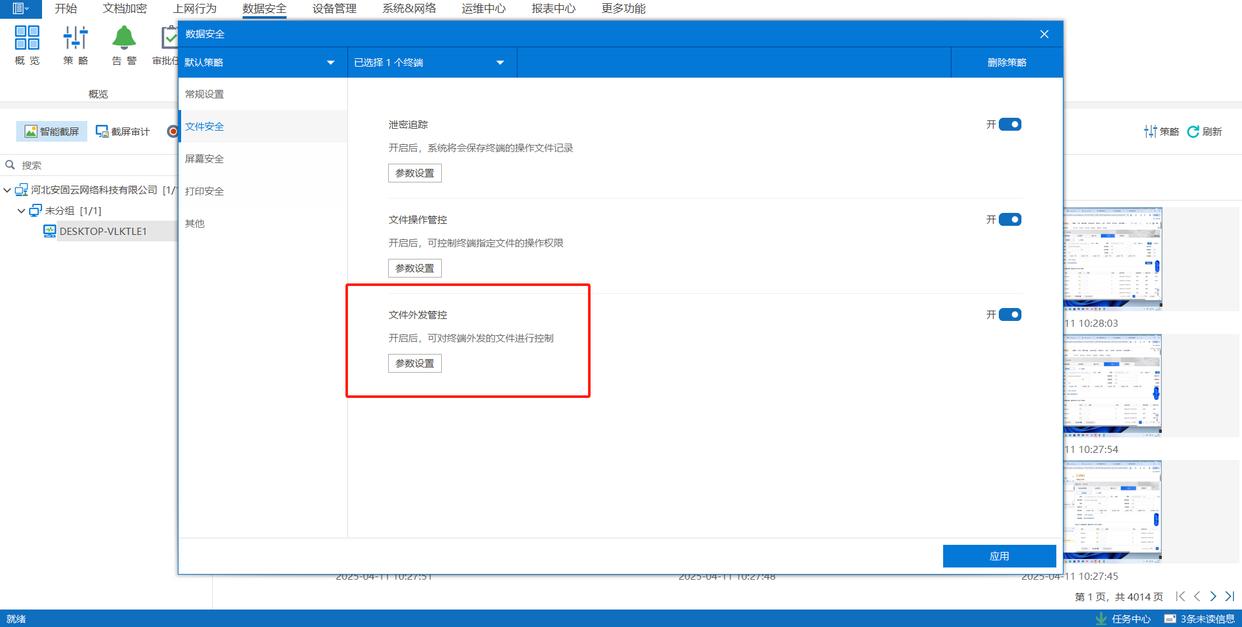Click 参数设置 under 文件外发管控
The width and height of the screenshot is (1242, 627).
[415, 363]
